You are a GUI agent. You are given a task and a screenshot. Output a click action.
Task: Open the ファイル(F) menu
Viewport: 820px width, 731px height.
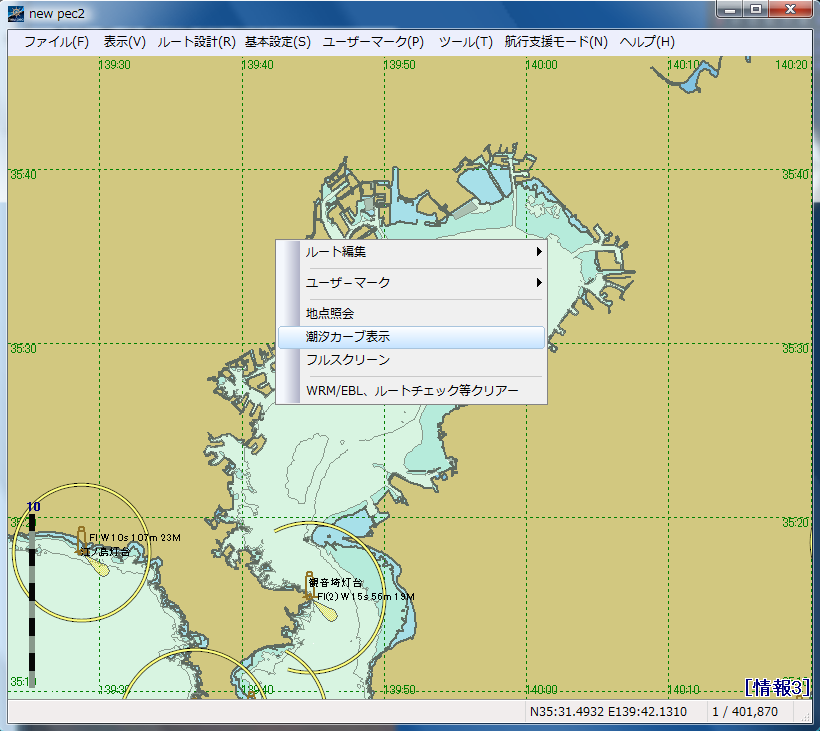(56, 42)
